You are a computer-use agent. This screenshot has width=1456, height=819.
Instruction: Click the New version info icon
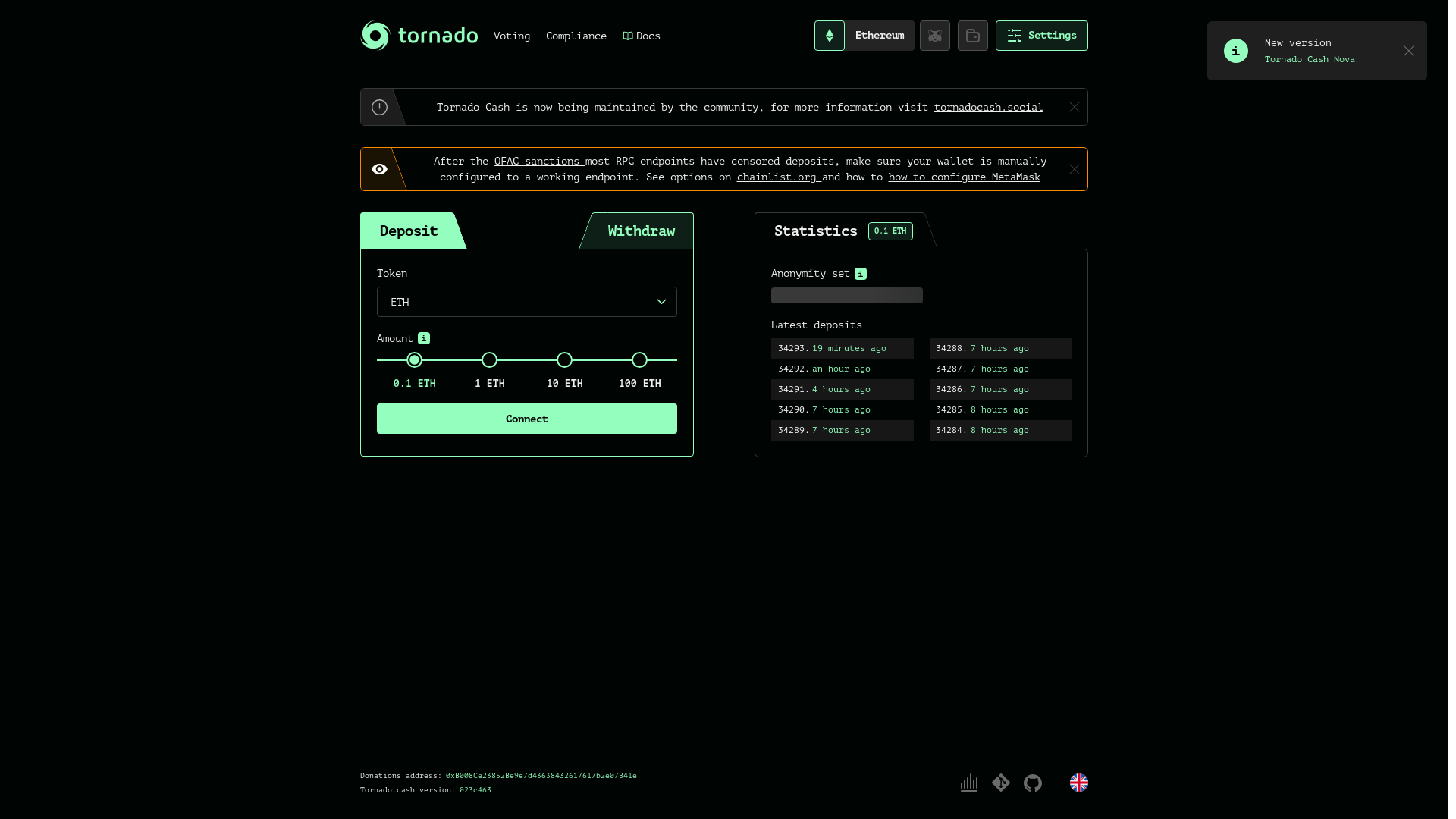(x=1235, y=51)
